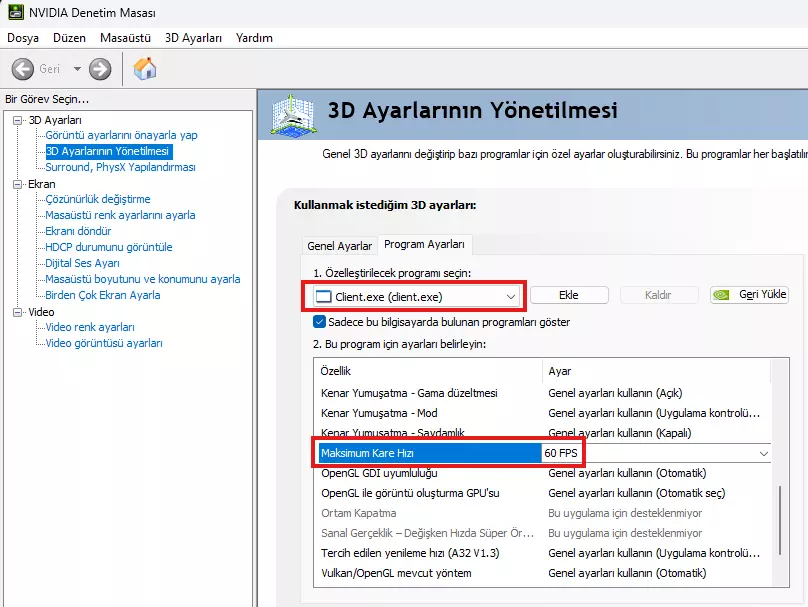Click NVIDIA logo on Geri Yükle button

coord(721,295)
